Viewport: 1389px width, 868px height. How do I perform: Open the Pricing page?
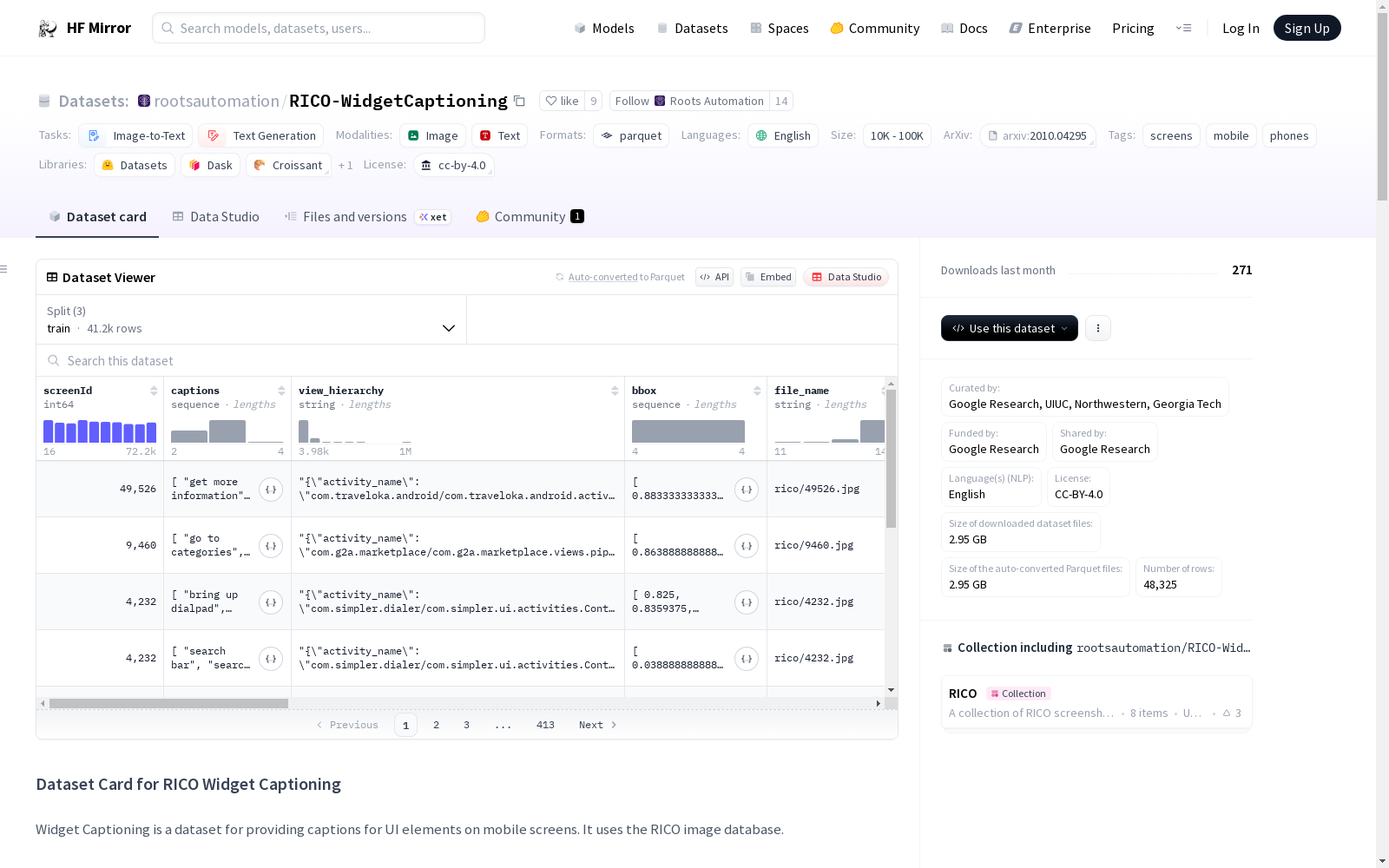[x=1133, y=28]
